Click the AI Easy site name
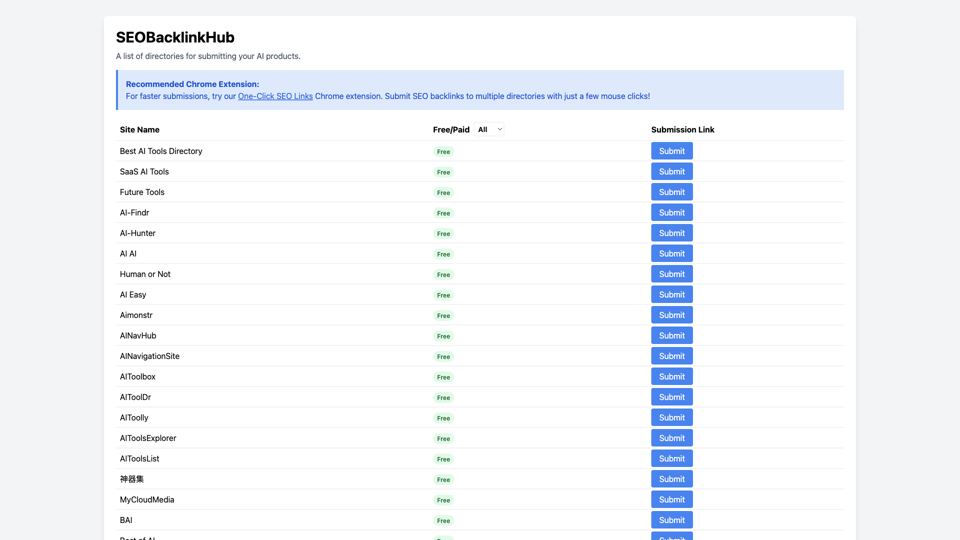Screen dimensions: 960x540 (x=133, y=294)
